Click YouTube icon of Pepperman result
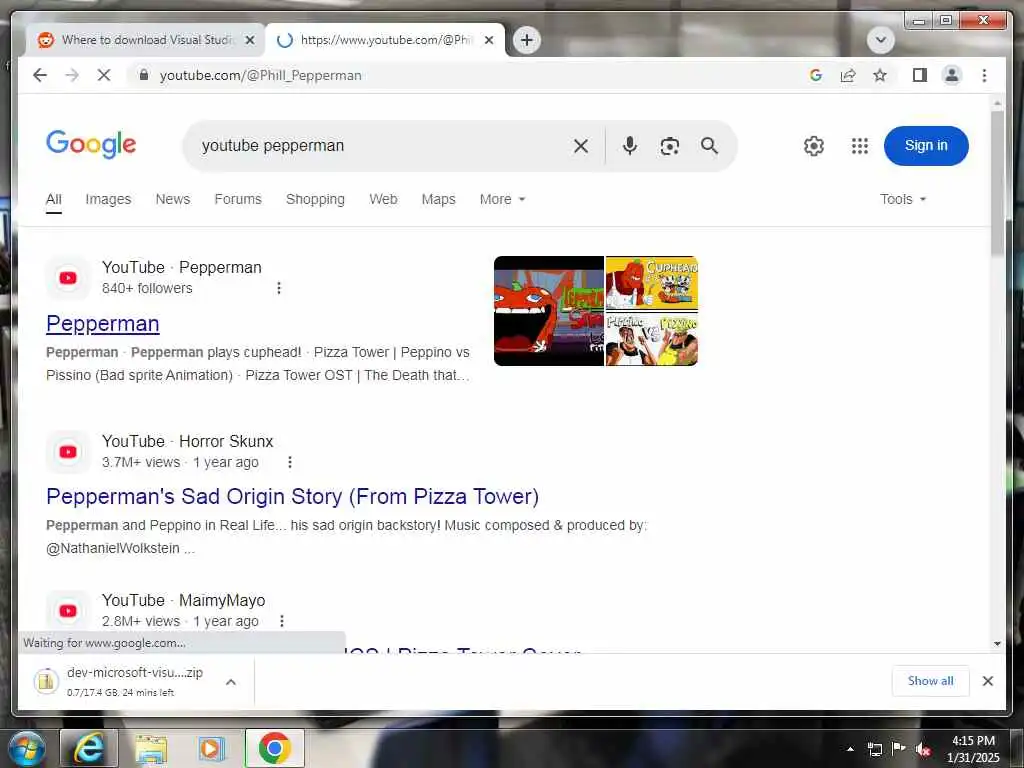This screenshot has width=1024, height=768. pyautogui.click(x=68, y=278)
